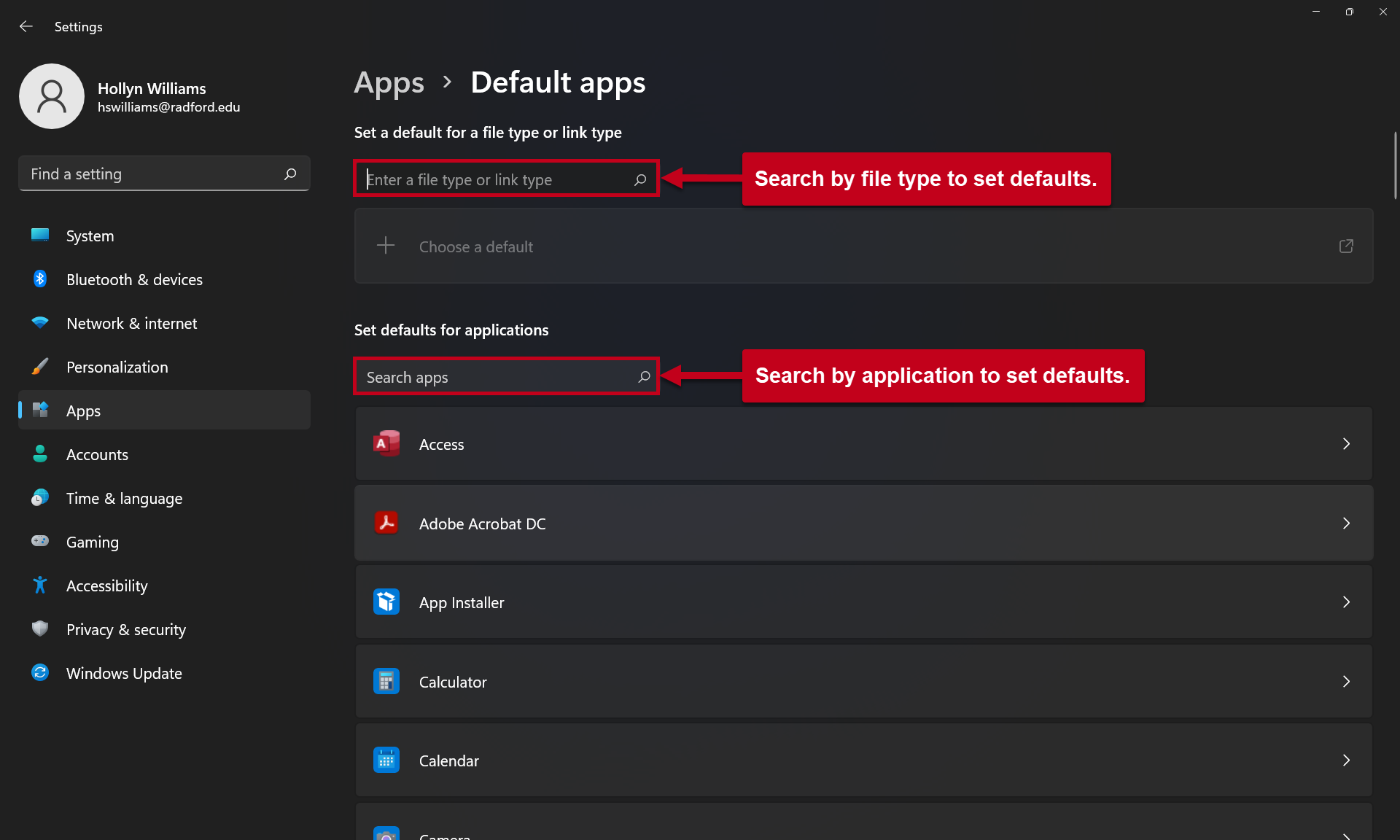Click the Privacy & security shield icon
The height and width of the screenshot is (840, 1400).
tap(39, 629)
